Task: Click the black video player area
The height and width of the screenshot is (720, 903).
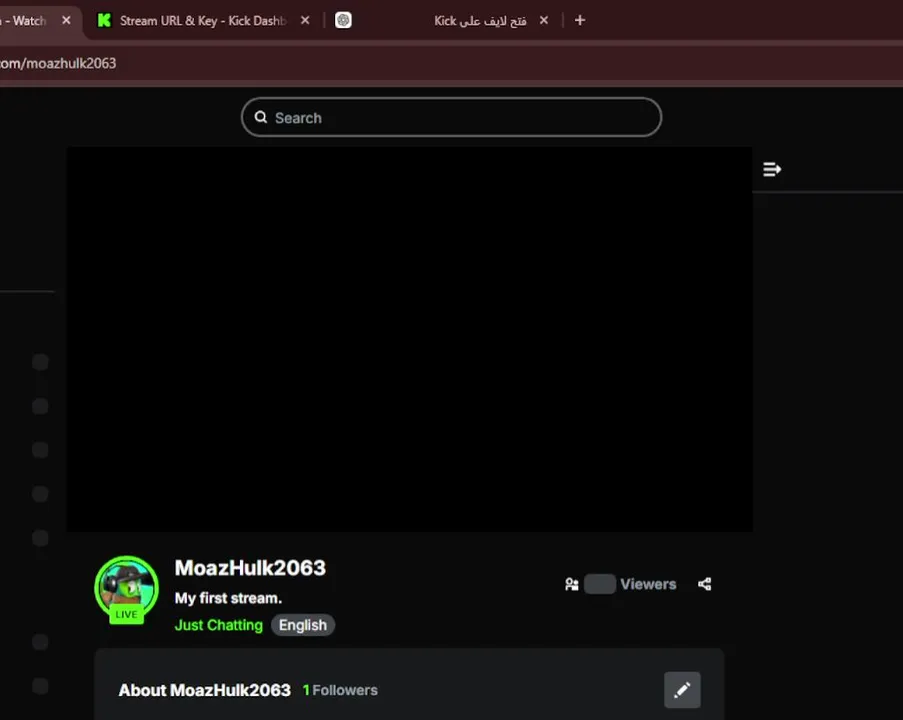Action: pos(409,339)
